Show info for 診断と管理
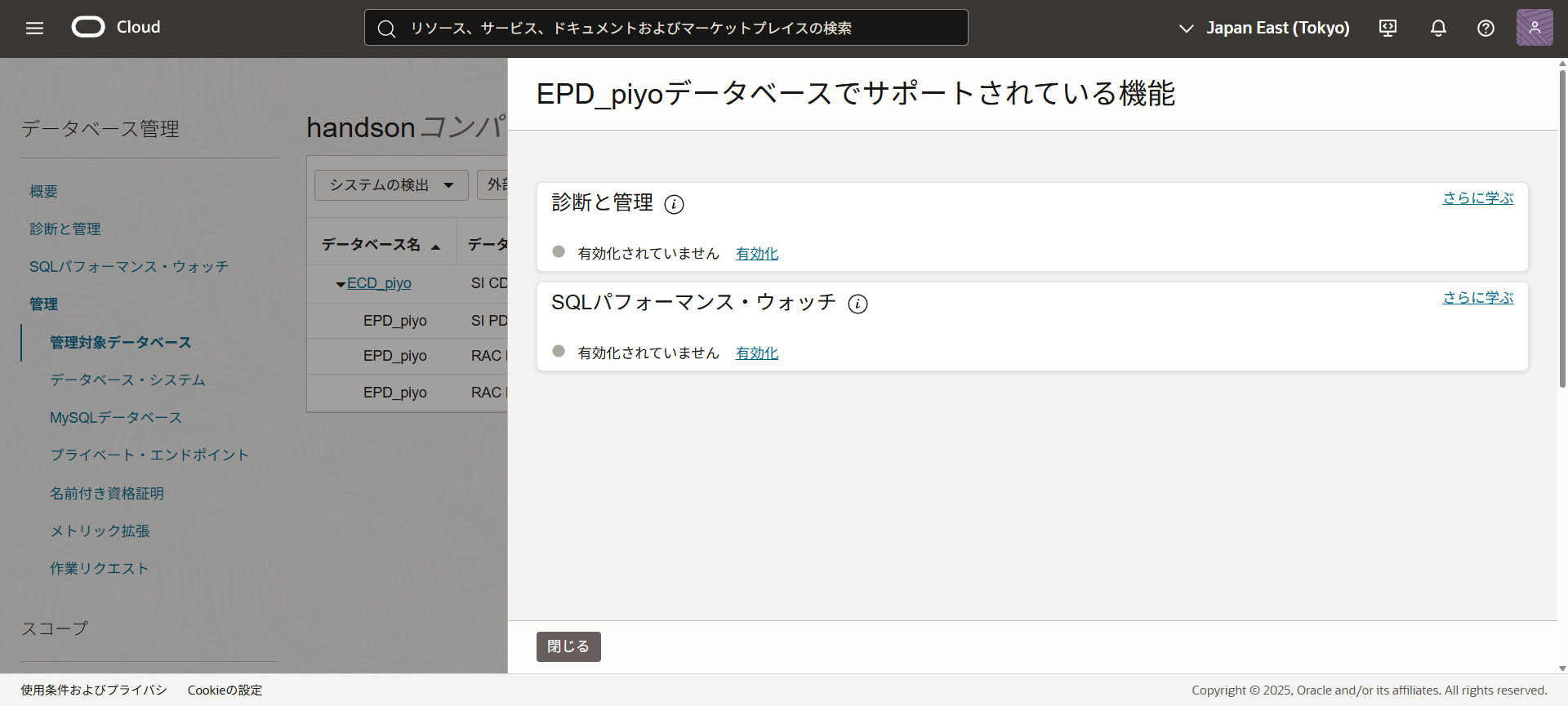Image resolution: width=1568 pixels, height=706 pixels. click(x=674, y=204)
